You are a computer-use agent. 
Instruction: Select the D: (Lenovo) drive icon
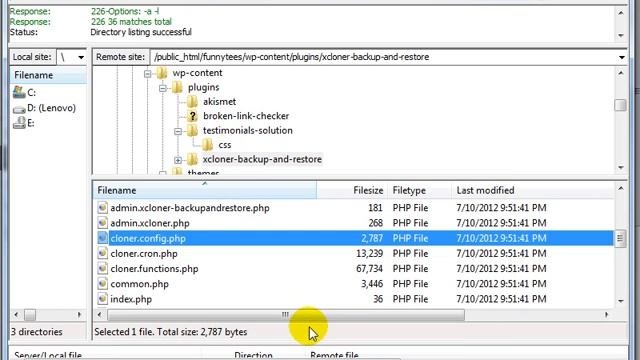click(19, 109)
